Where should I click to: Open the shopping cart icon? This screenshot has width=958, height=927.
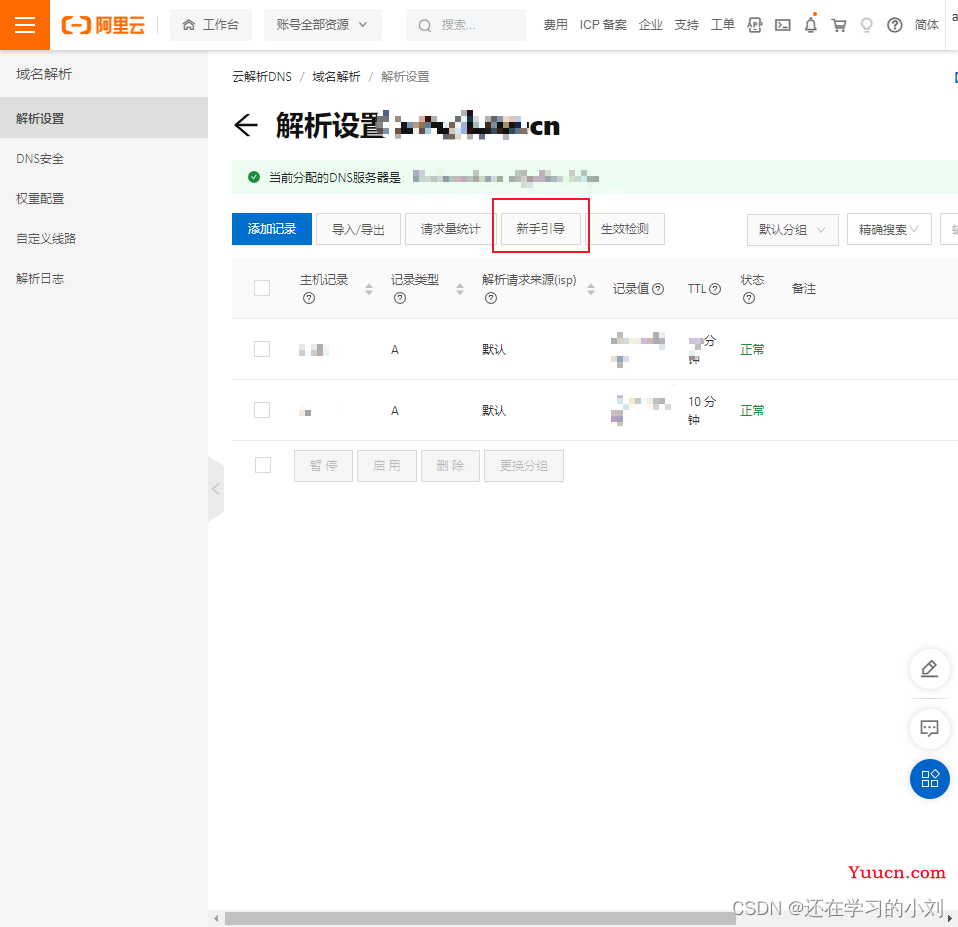click(x=839, y=25)
